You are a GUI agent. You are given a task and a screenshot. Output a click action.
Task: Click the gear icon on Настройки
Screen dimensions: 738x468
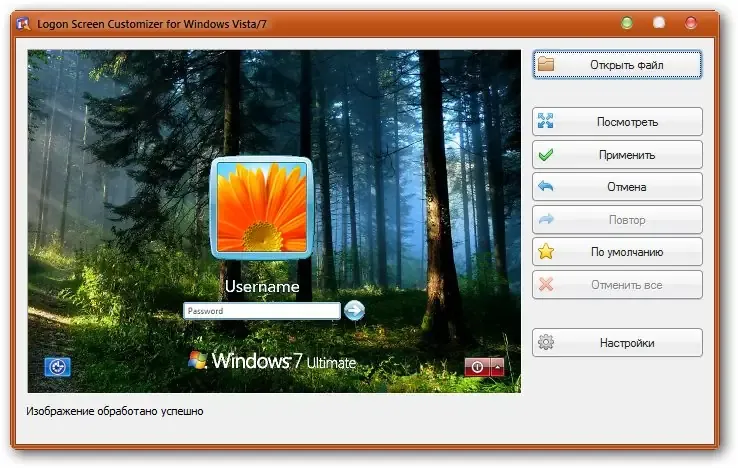545,342
